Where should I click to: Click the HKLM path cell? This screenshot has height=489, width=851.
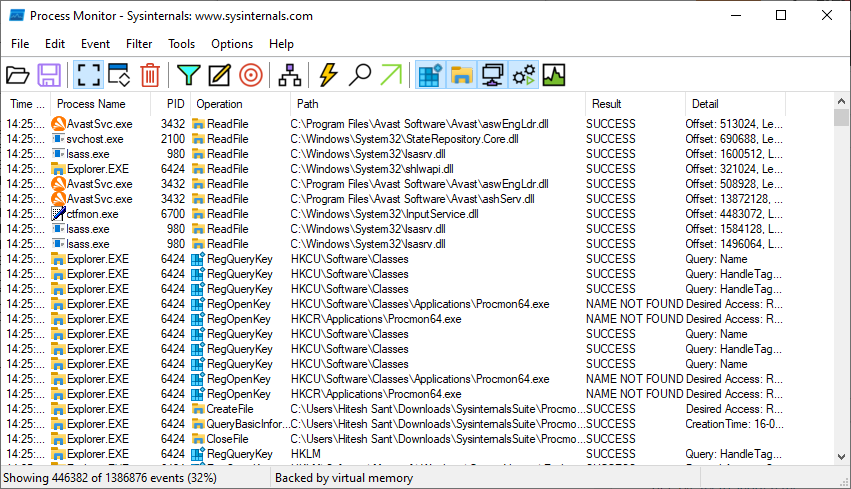point(306,454)
